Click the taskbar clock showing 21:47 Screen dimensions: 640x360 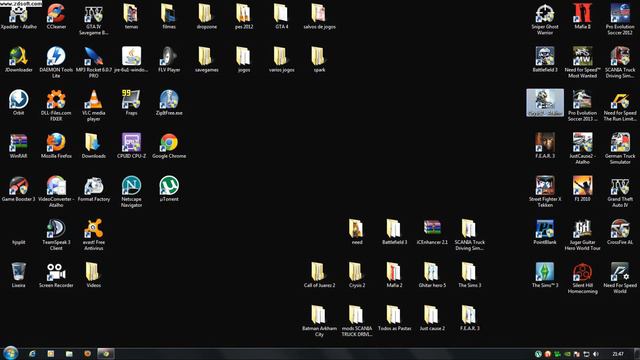pyautogui.click(x=618, y=354)
